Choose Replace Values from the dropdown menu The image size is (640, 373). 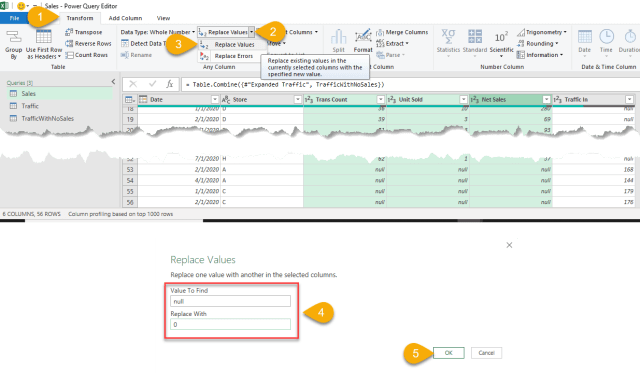click(x=234, y=44)
